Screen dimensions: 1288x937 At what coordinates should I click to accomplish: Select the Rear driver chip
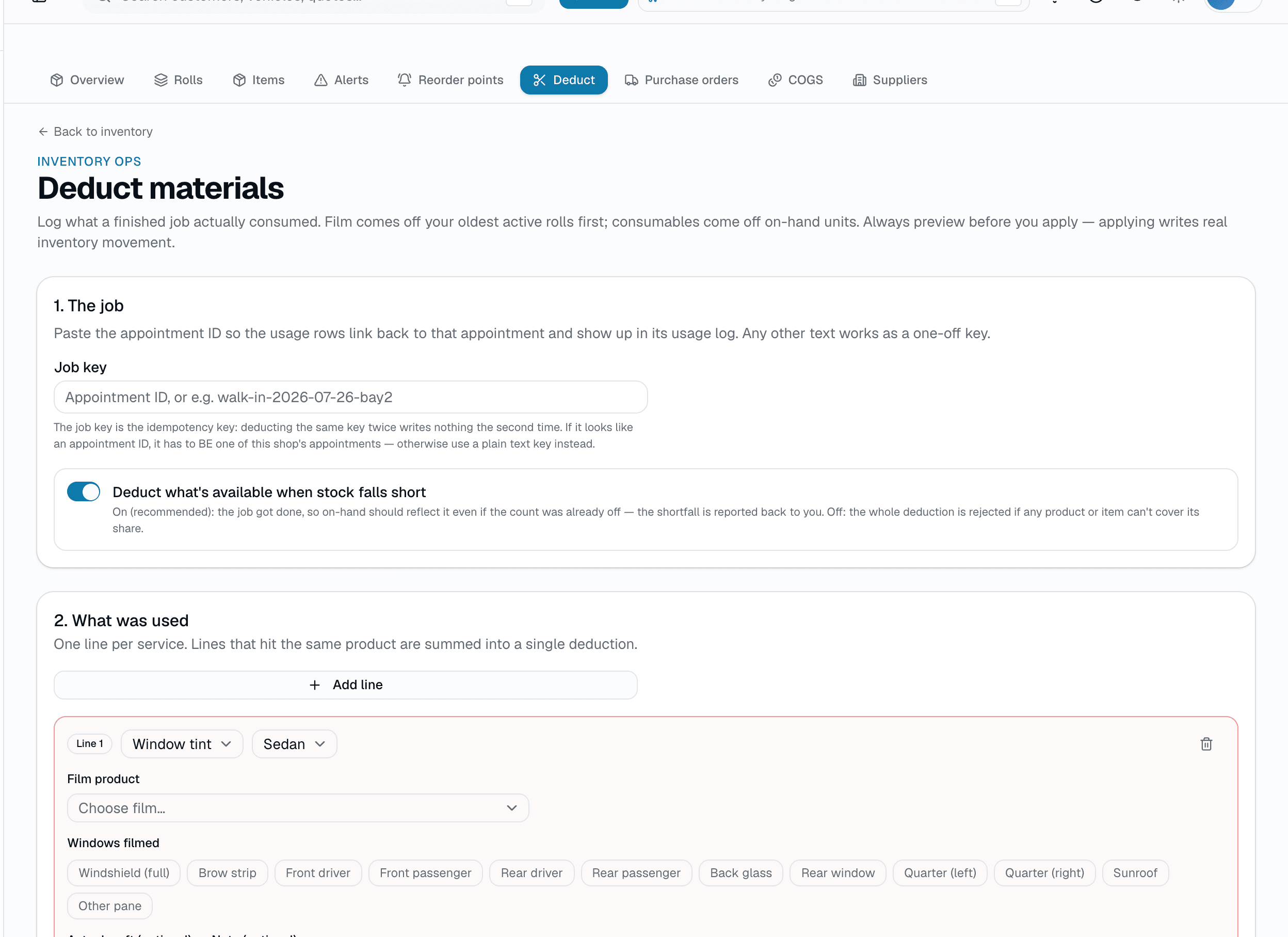pos(532,873)
